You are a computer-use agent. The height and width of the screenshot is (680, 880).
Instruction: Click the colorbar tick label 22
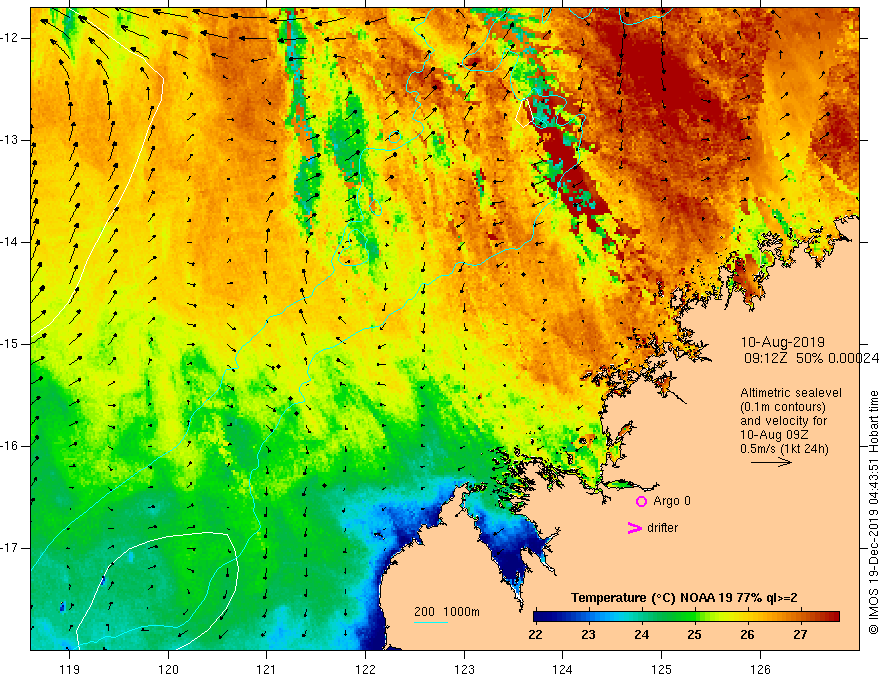coord(535,635)
